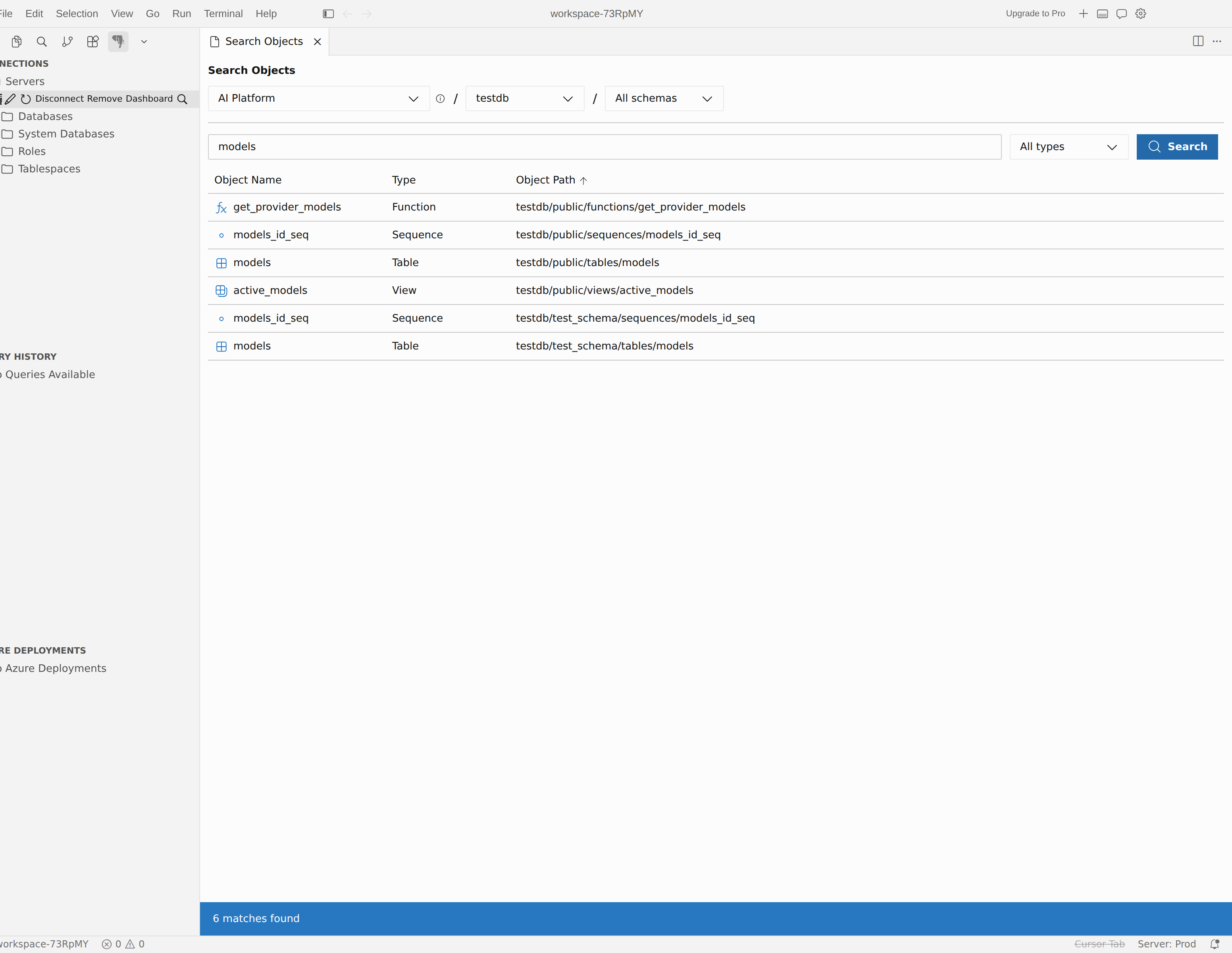Click the Upgrade to Pro link
Viewport: 1232px width, 953px height.
coord(1035,14)
